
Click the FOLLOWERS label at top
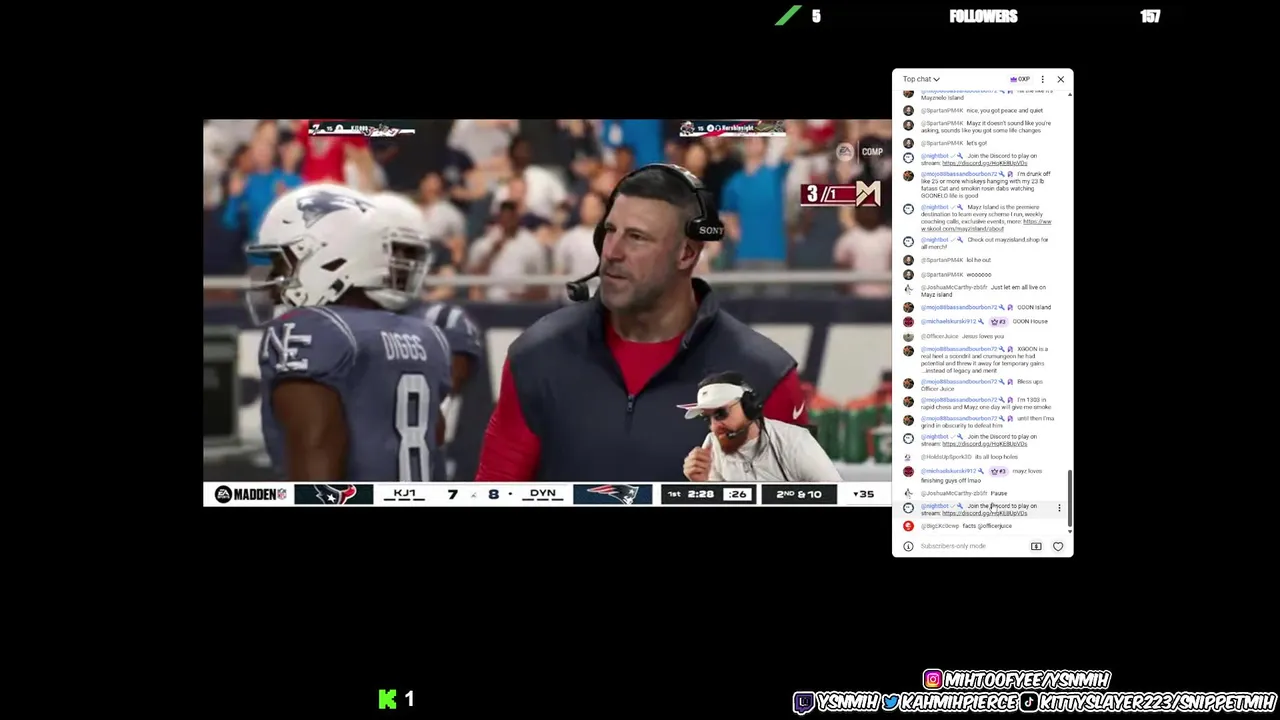click(x=983, y=16)
